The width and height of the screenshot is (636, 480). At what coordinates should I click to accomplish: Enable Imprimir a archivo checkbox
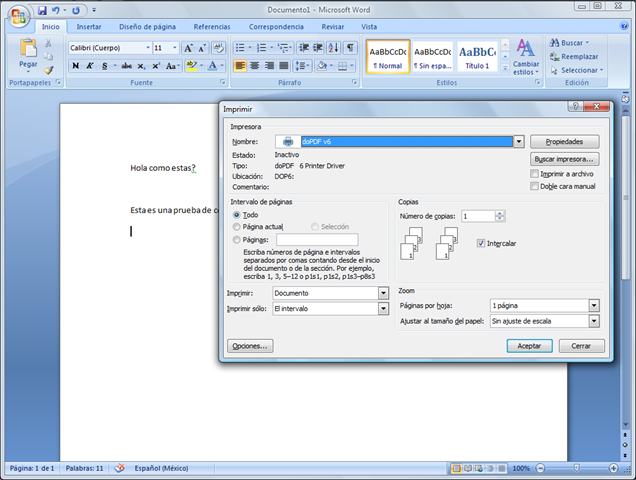click(x=534, y=174)
